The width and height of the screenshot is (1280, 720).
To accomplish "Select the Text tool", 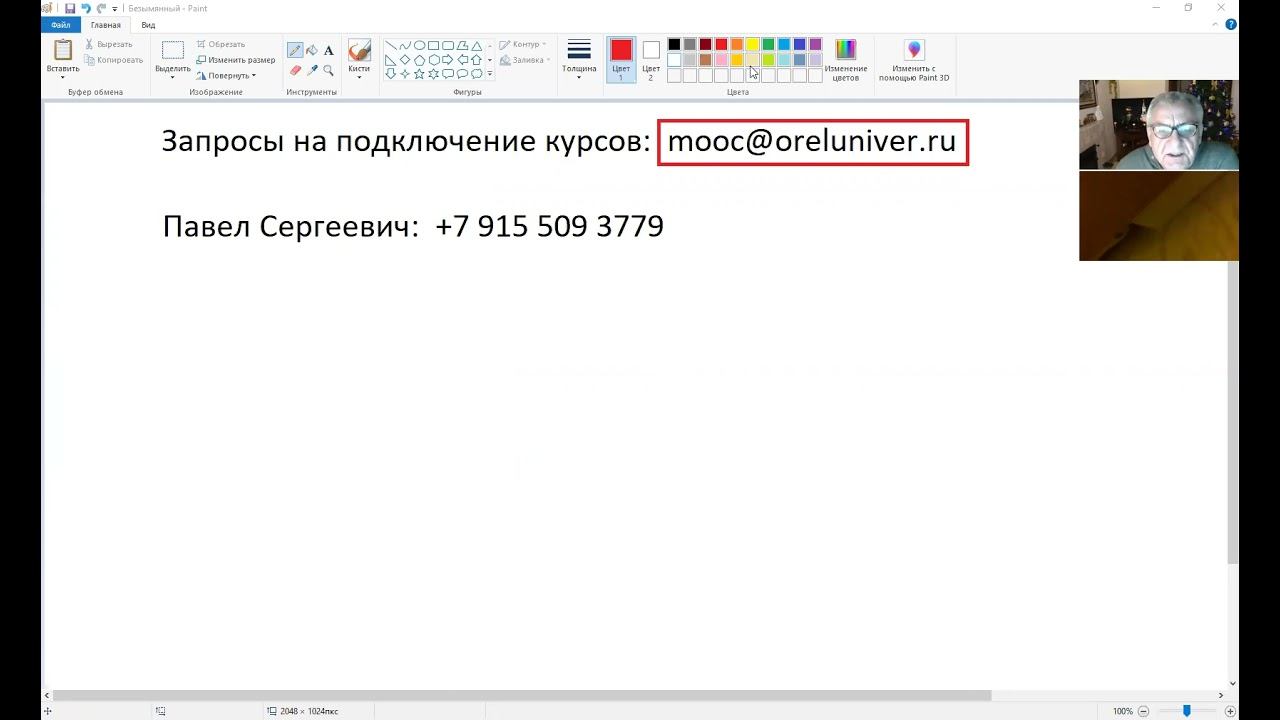I will [328, 50].
